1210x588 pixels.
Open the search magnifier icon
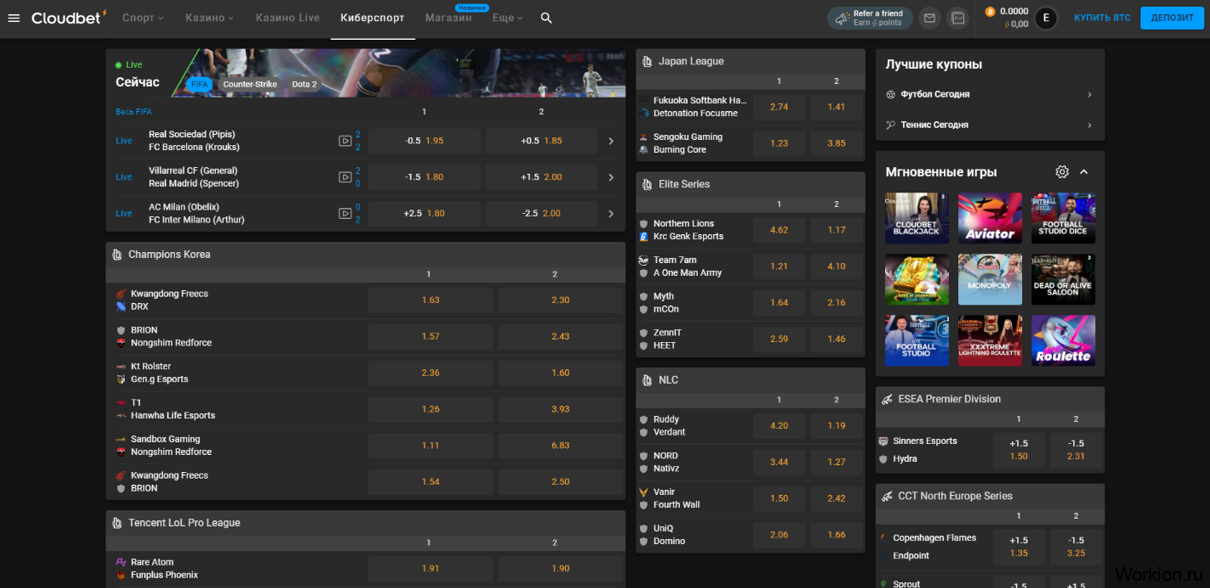tap(546, 18)
